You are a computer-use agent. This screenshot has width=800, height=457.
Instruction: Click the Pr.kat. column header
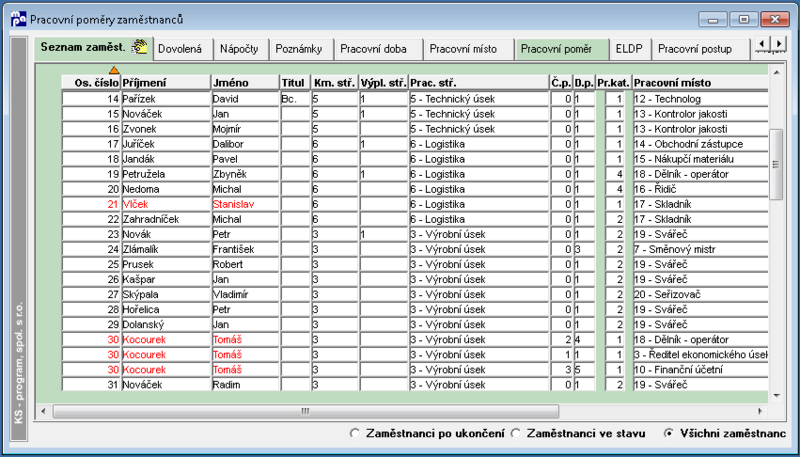click(x=614, y=83)
